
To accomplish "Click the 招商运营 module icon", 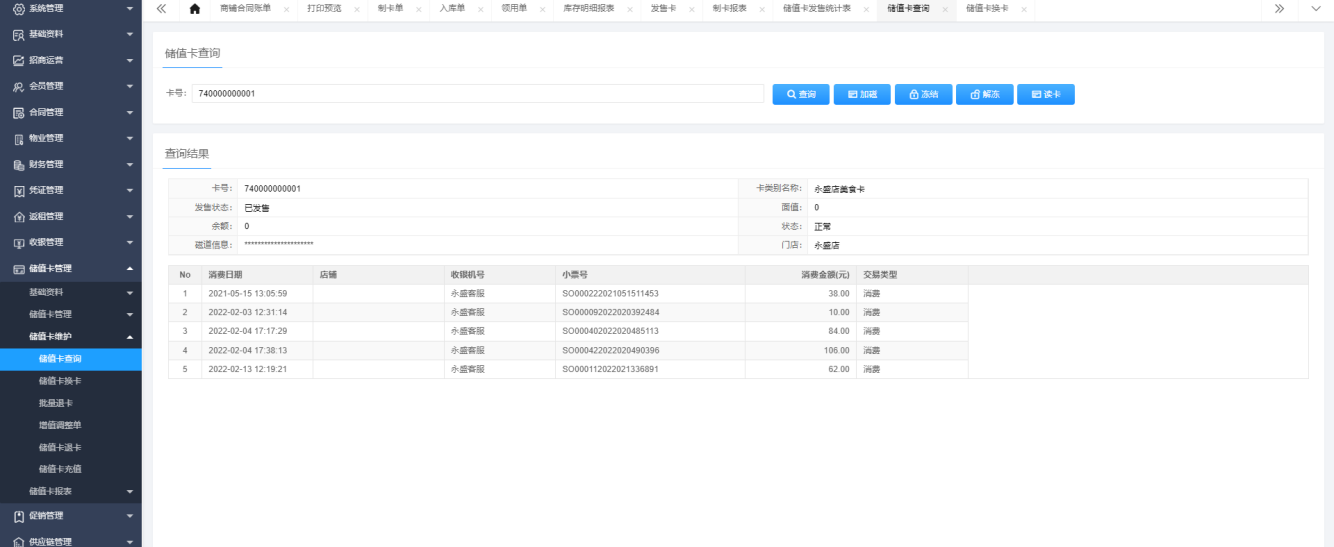I will (18, 60).
